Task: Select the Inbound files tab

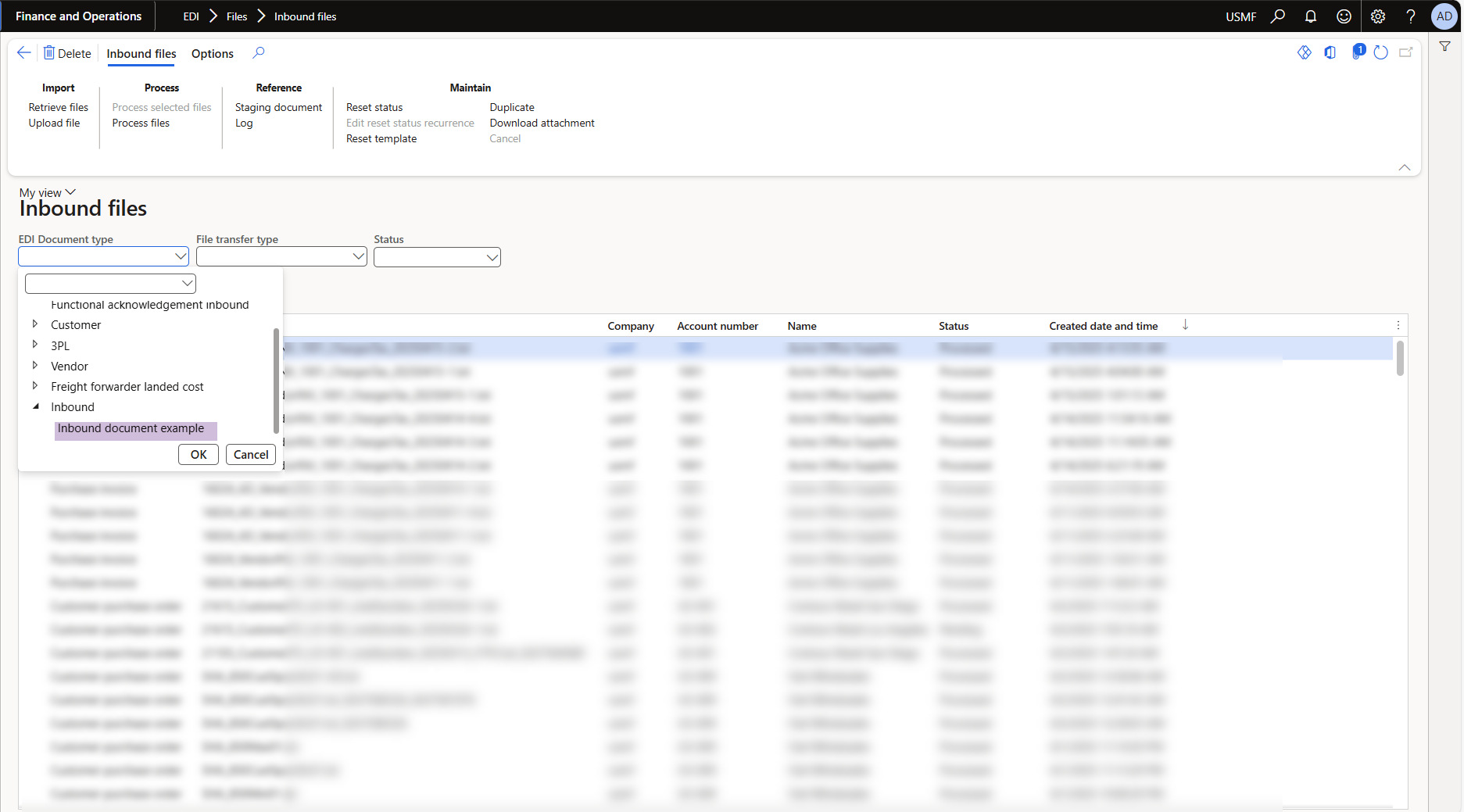Action: coord(141,54)
